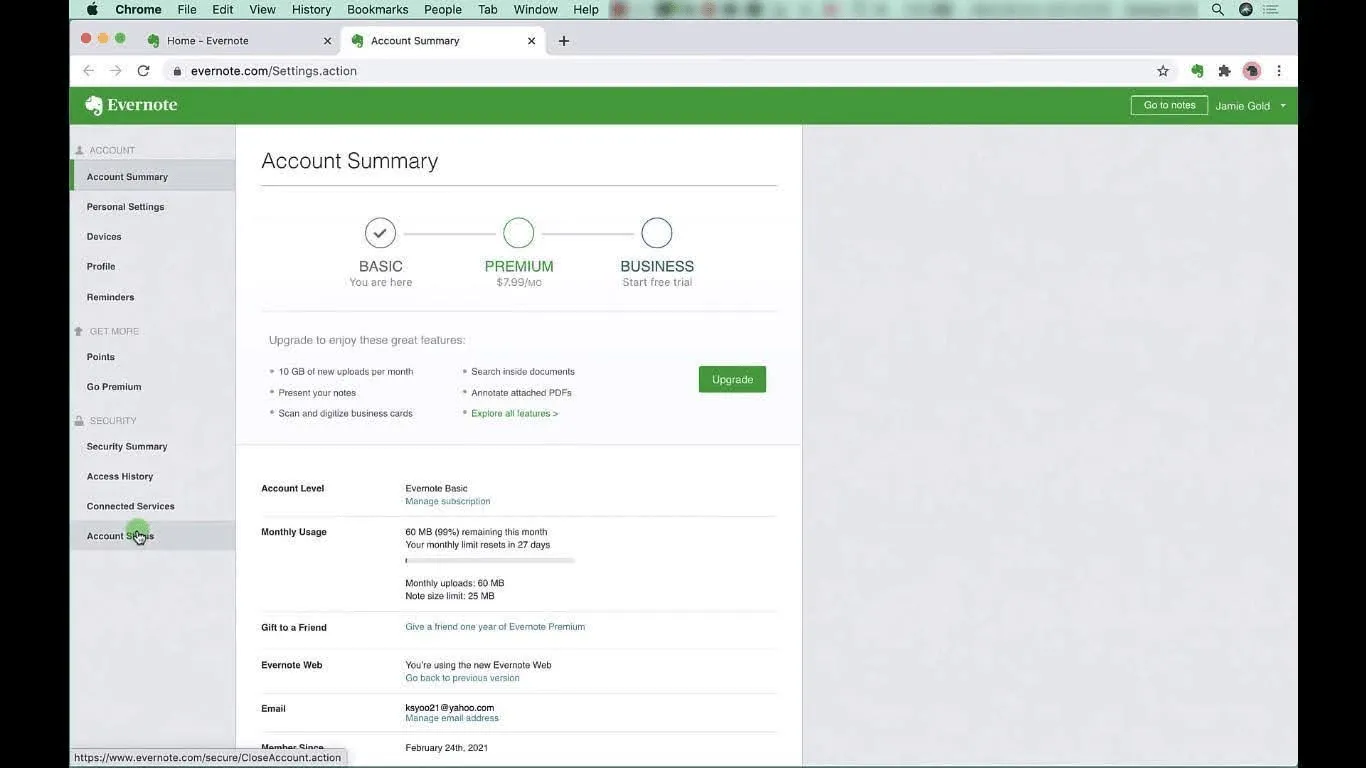
Task: Open the Chrome File menu
Action: 187,9
